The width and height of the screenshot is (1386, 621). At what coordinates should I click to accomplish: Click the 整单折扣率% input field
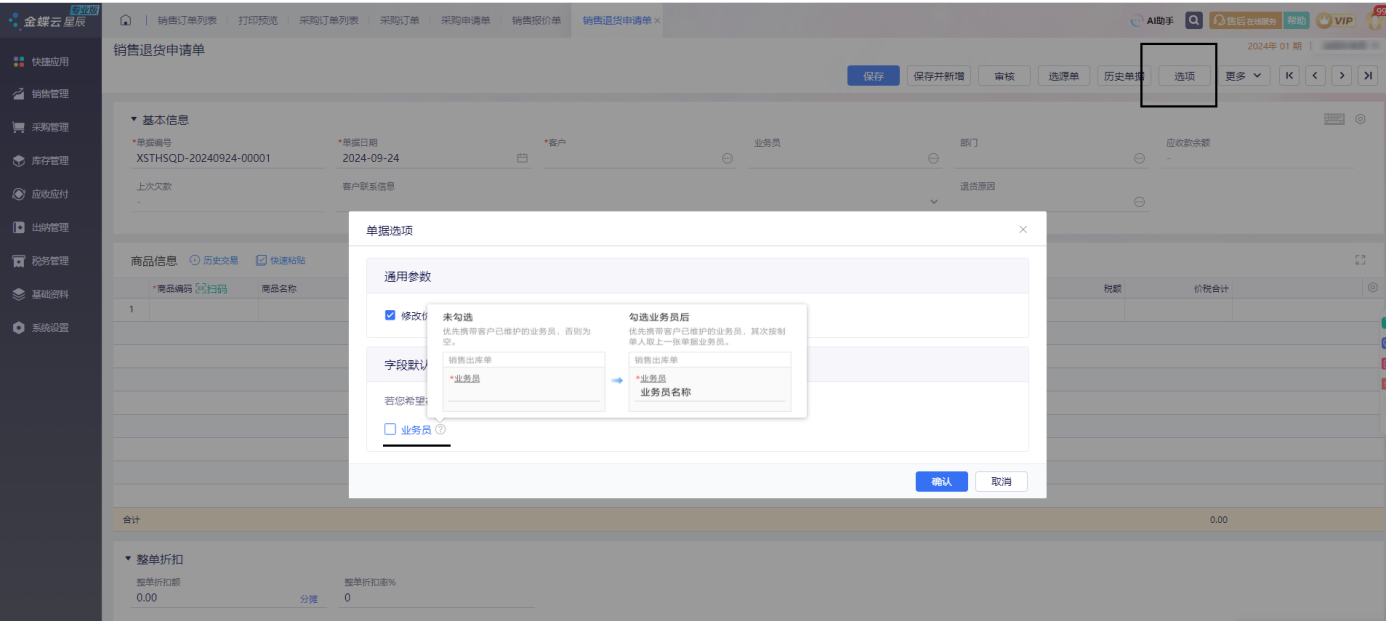coord(437,598)
